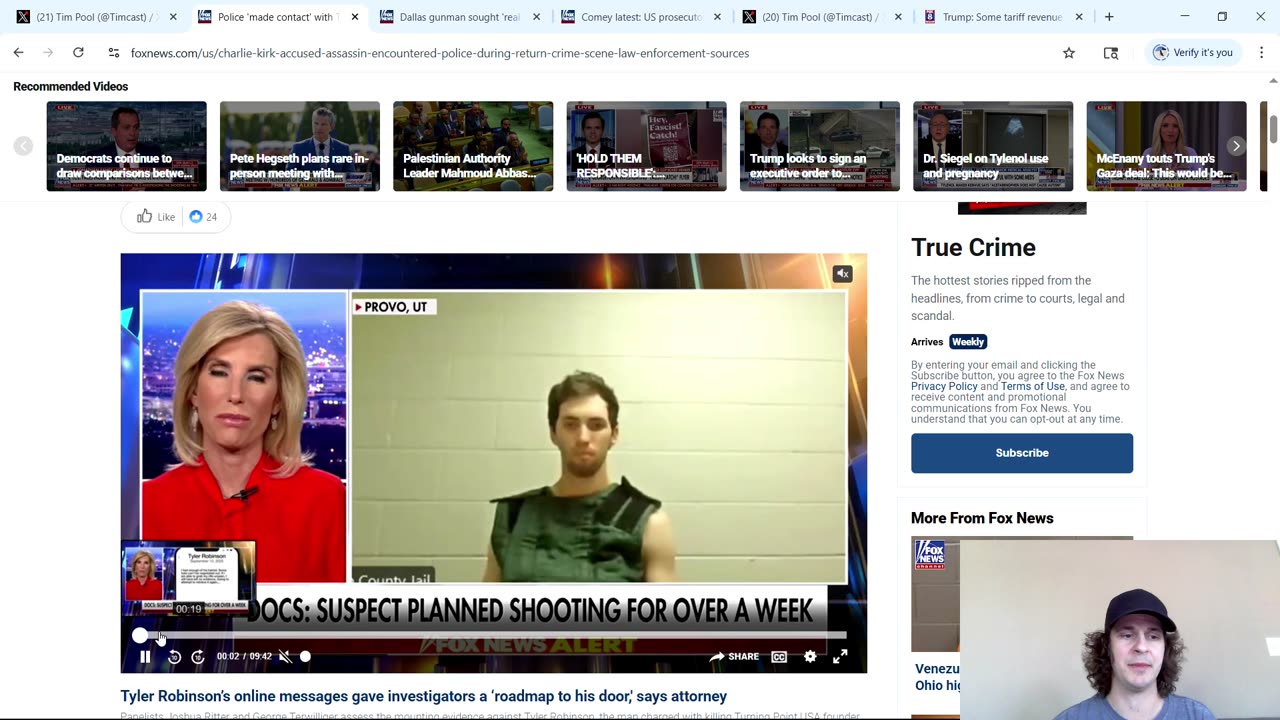View the 24 reactions count icon

(x=203, y=216)
